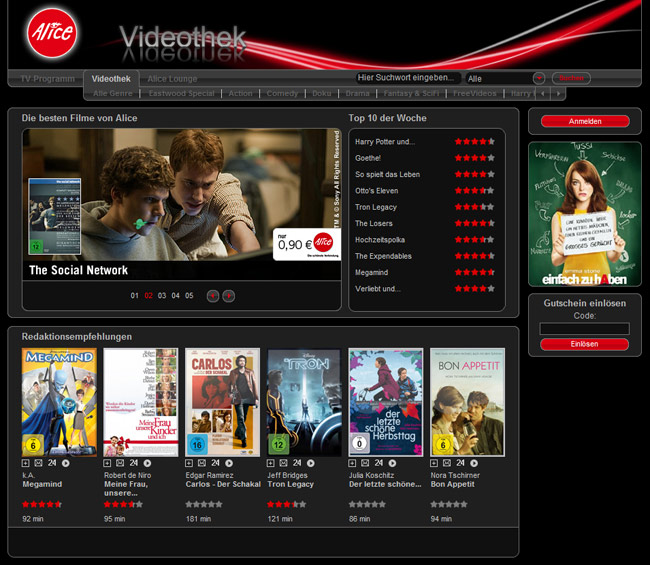Rate Bon Appetit using its star rating
This screenshot has width=650, height=565.
[x=449, y=505]
